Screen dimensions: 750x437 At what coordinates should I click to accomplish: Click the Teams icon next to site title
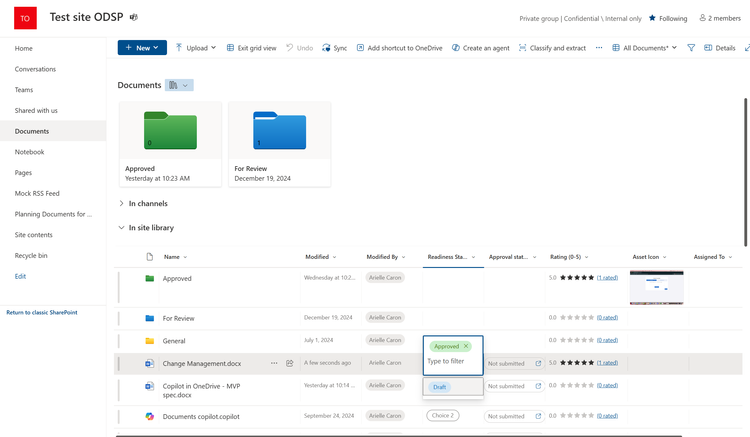pyautogui.click(x=133, y=17)
